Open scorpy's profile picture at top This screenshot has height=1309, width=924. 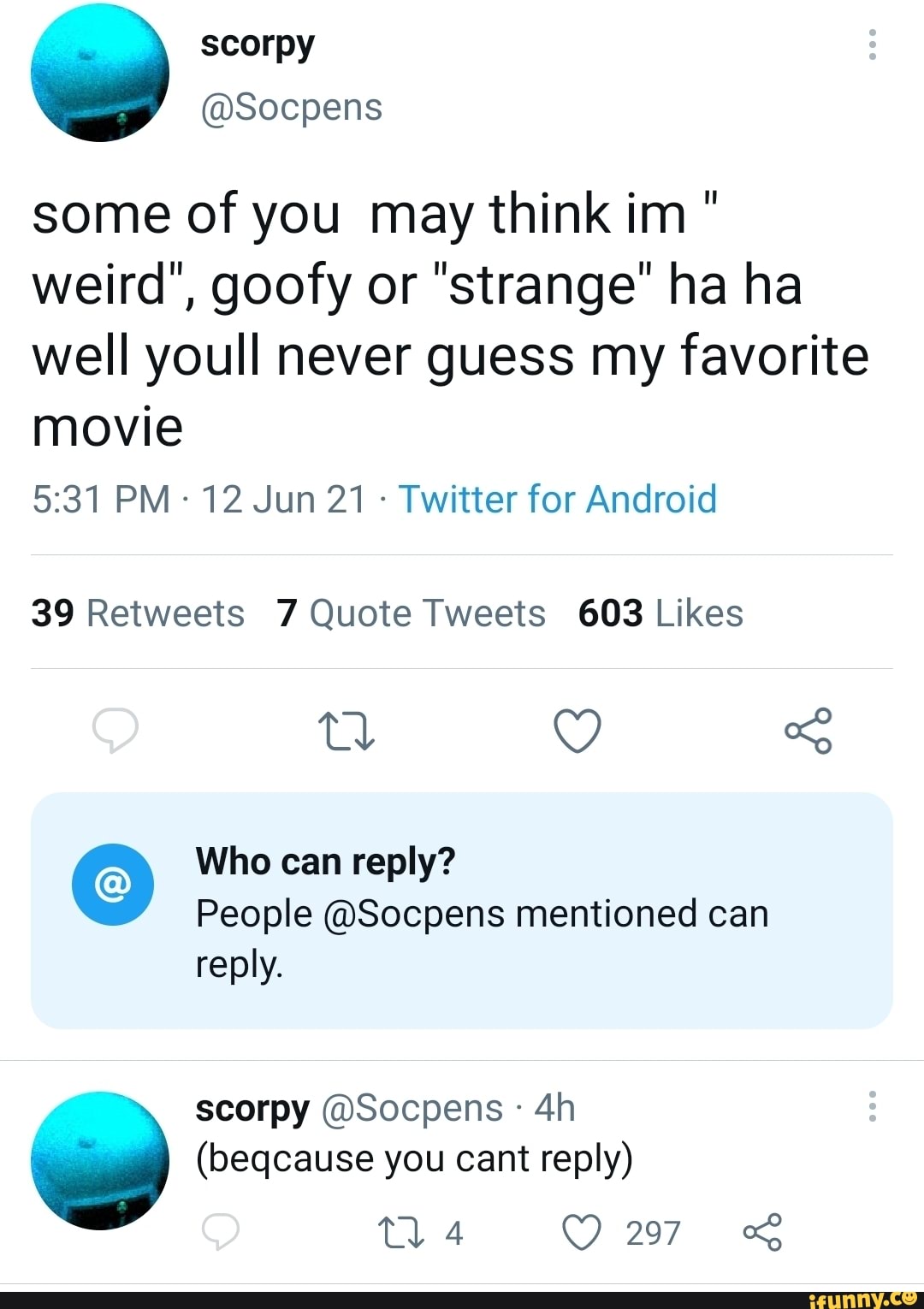(100, 73)
